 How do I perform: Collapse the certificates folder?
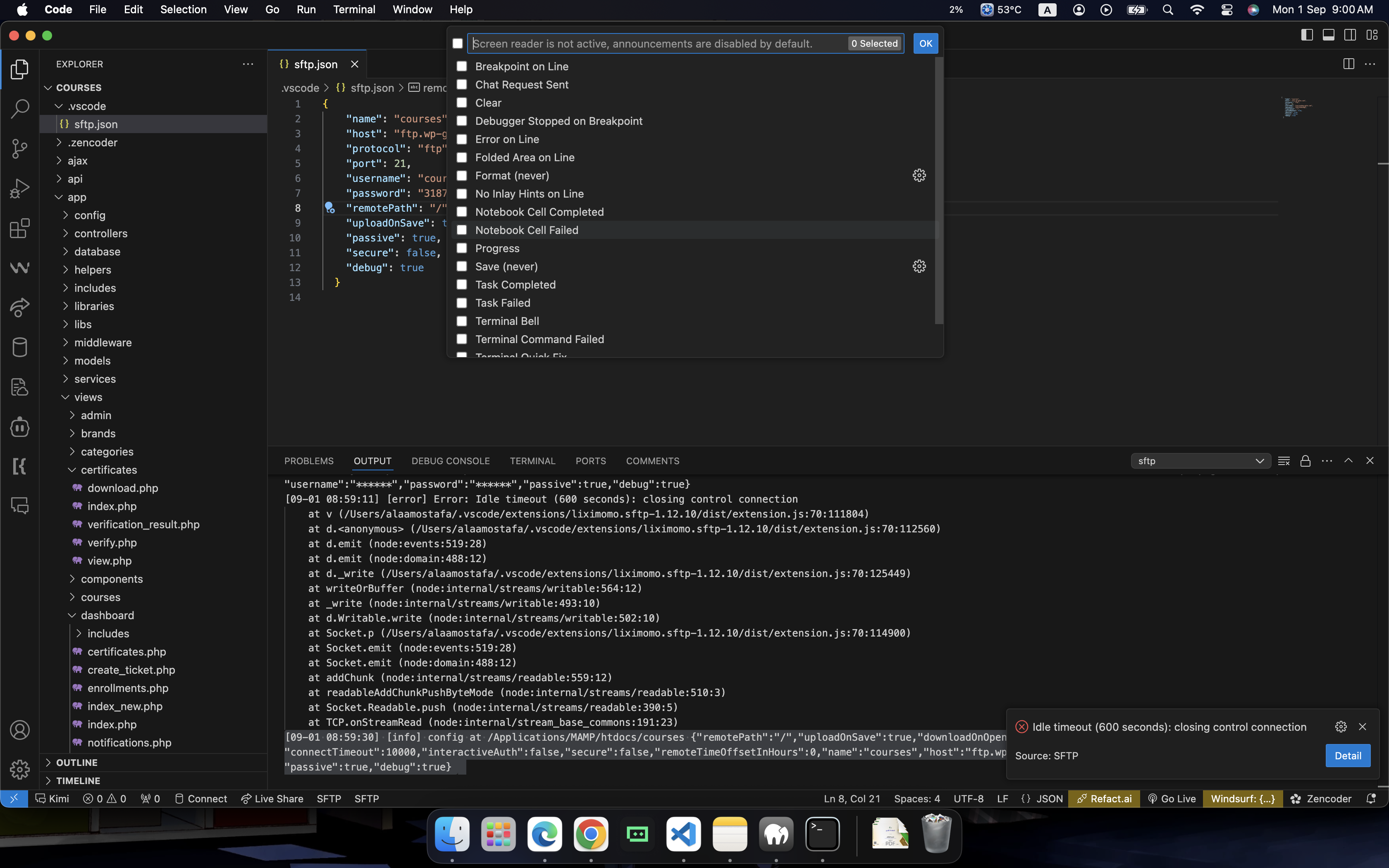[x=108, y=470]
